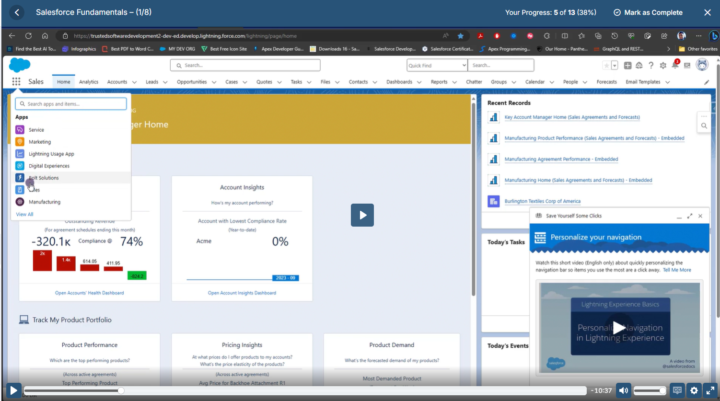Select the Service app icon

(x=20, y=130)
